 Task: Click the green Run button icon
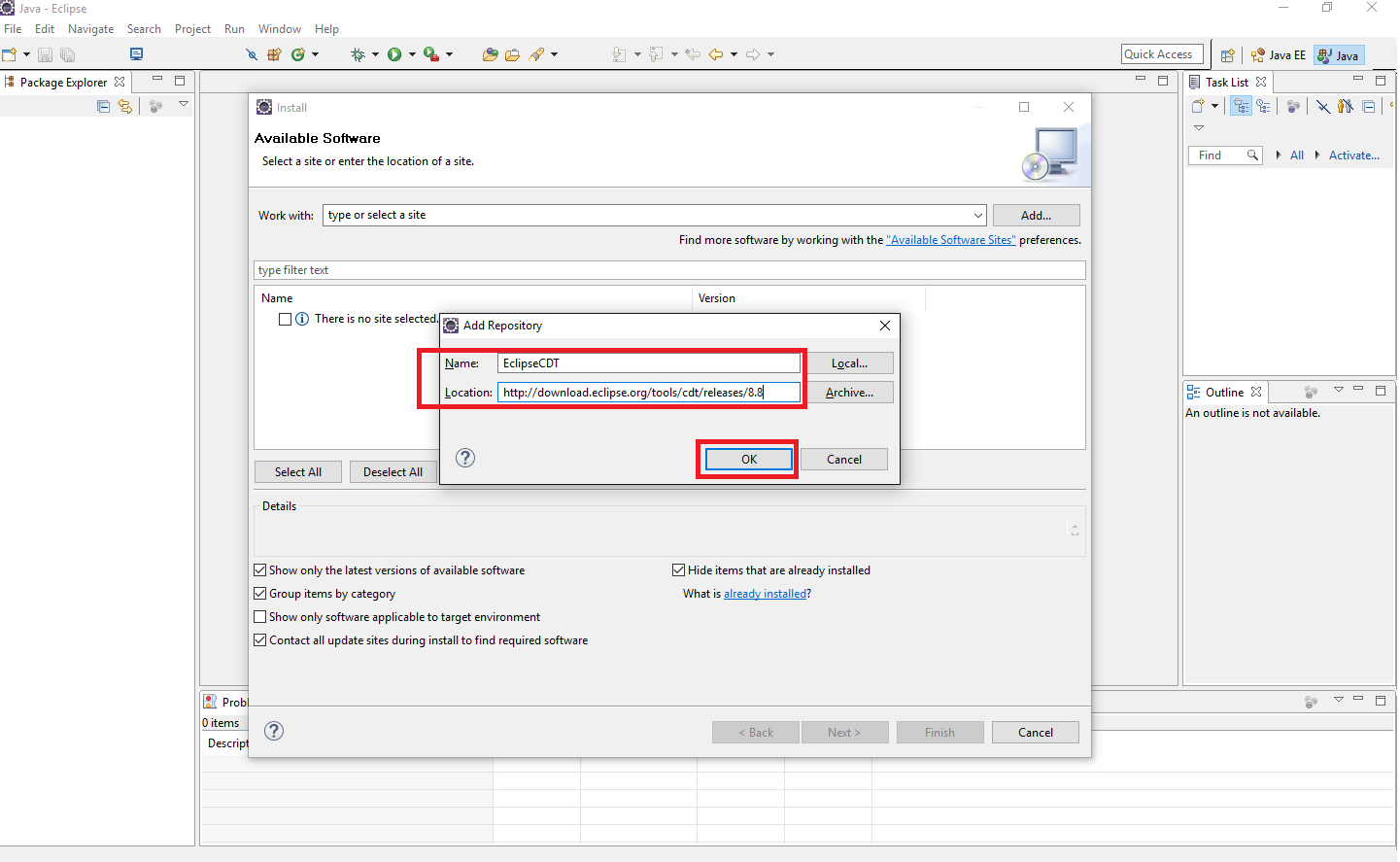click(x=394, y=55)
